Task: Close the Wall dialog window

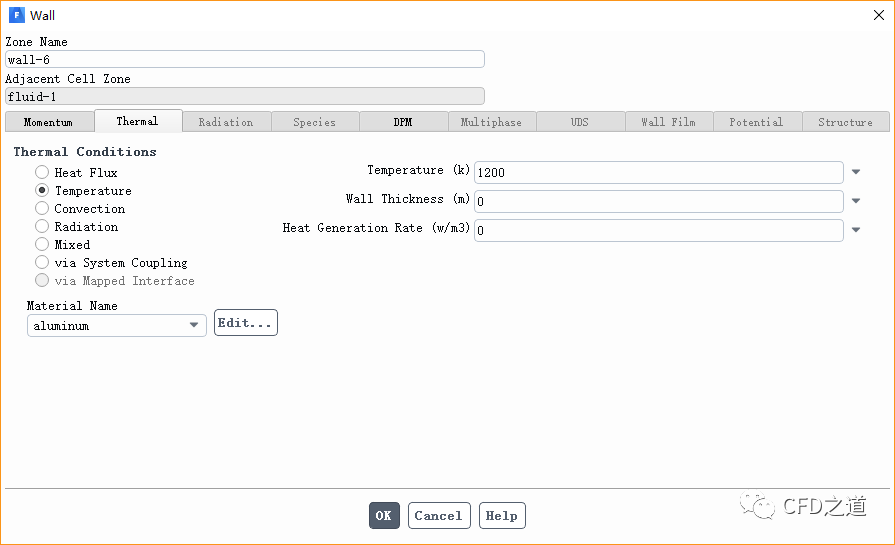Action: point(877,15)
